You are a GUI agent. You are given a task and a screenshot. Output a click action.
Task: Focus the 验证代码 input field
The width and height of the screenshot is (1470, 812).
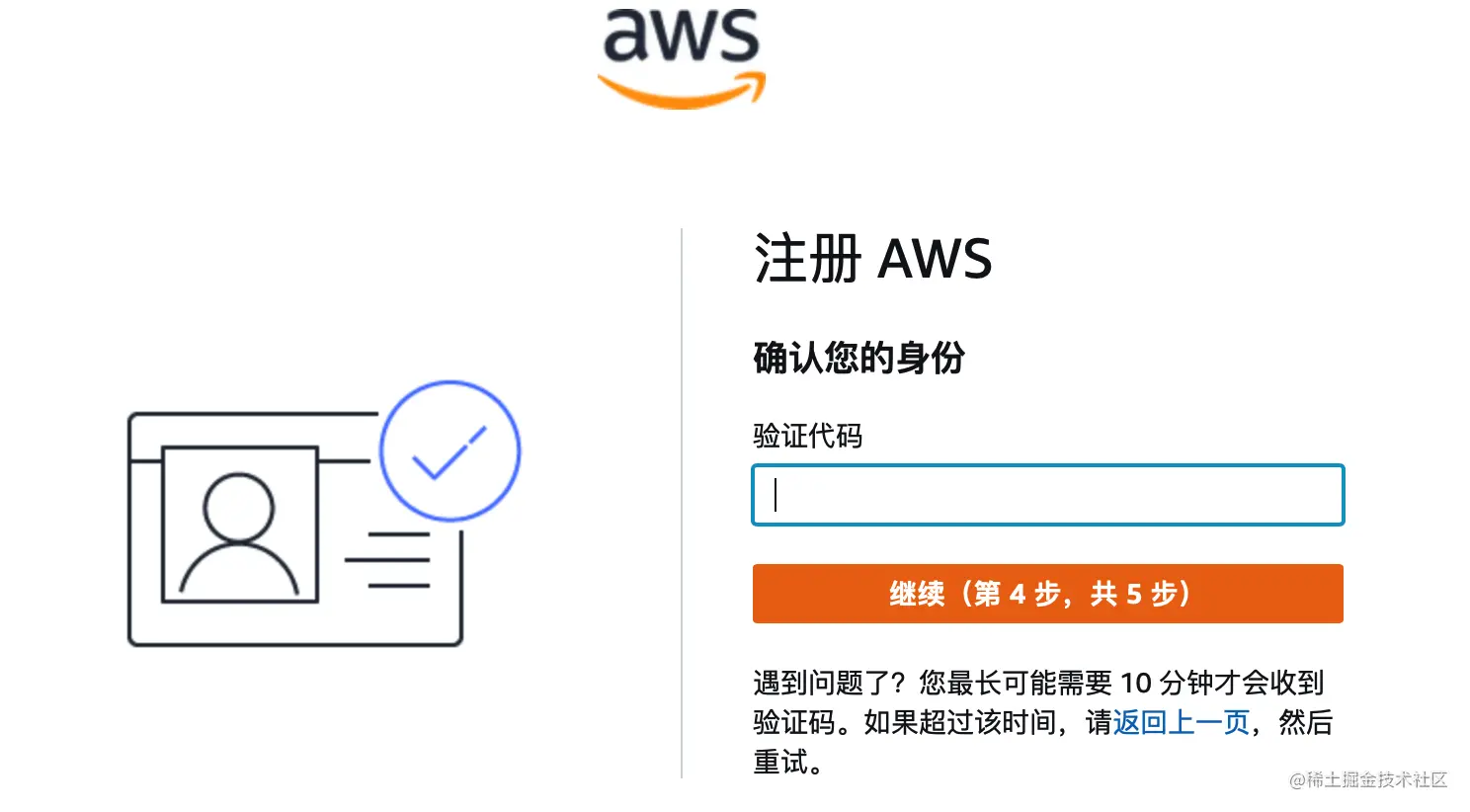(x=1048, y=495)
